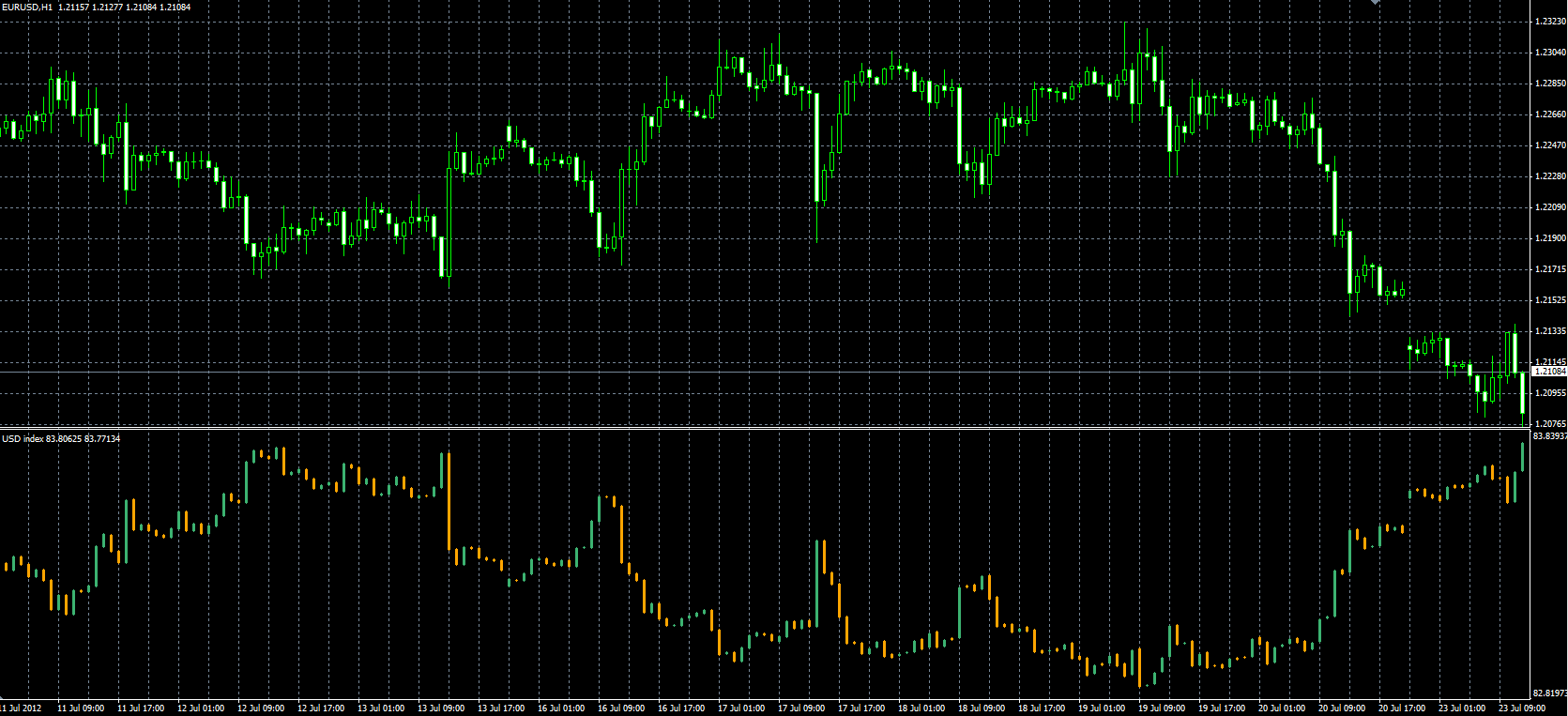Click the 1.23230 price axis label
This screenshot has width=1568, height=716.
(1550, 22)
